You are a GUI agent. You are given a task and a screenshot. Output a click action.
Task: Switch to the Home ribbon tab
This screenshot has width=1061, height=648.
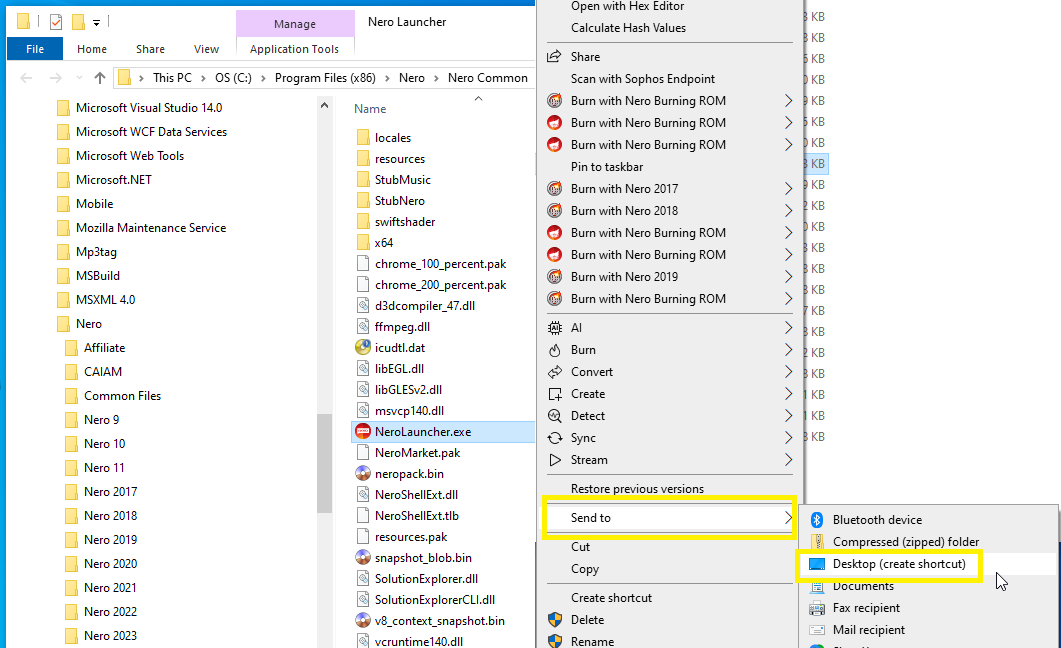point(92,49)
